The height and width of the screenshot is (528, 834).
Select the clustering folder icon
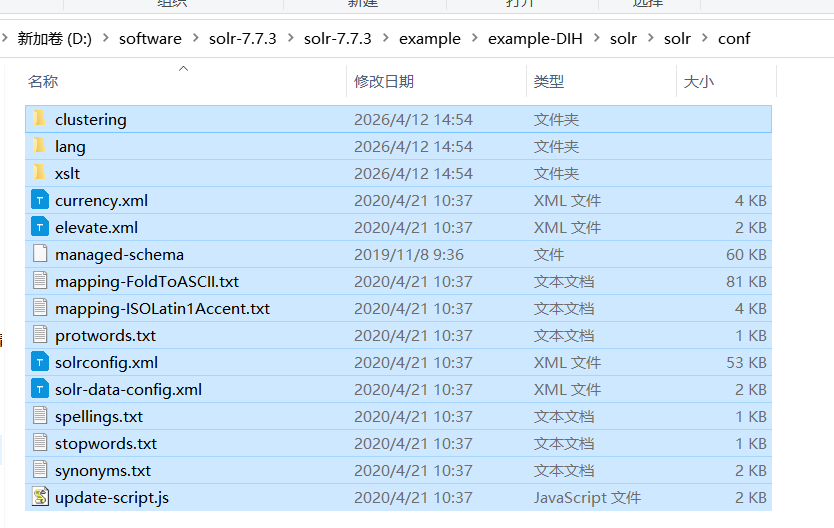(39, 119)
